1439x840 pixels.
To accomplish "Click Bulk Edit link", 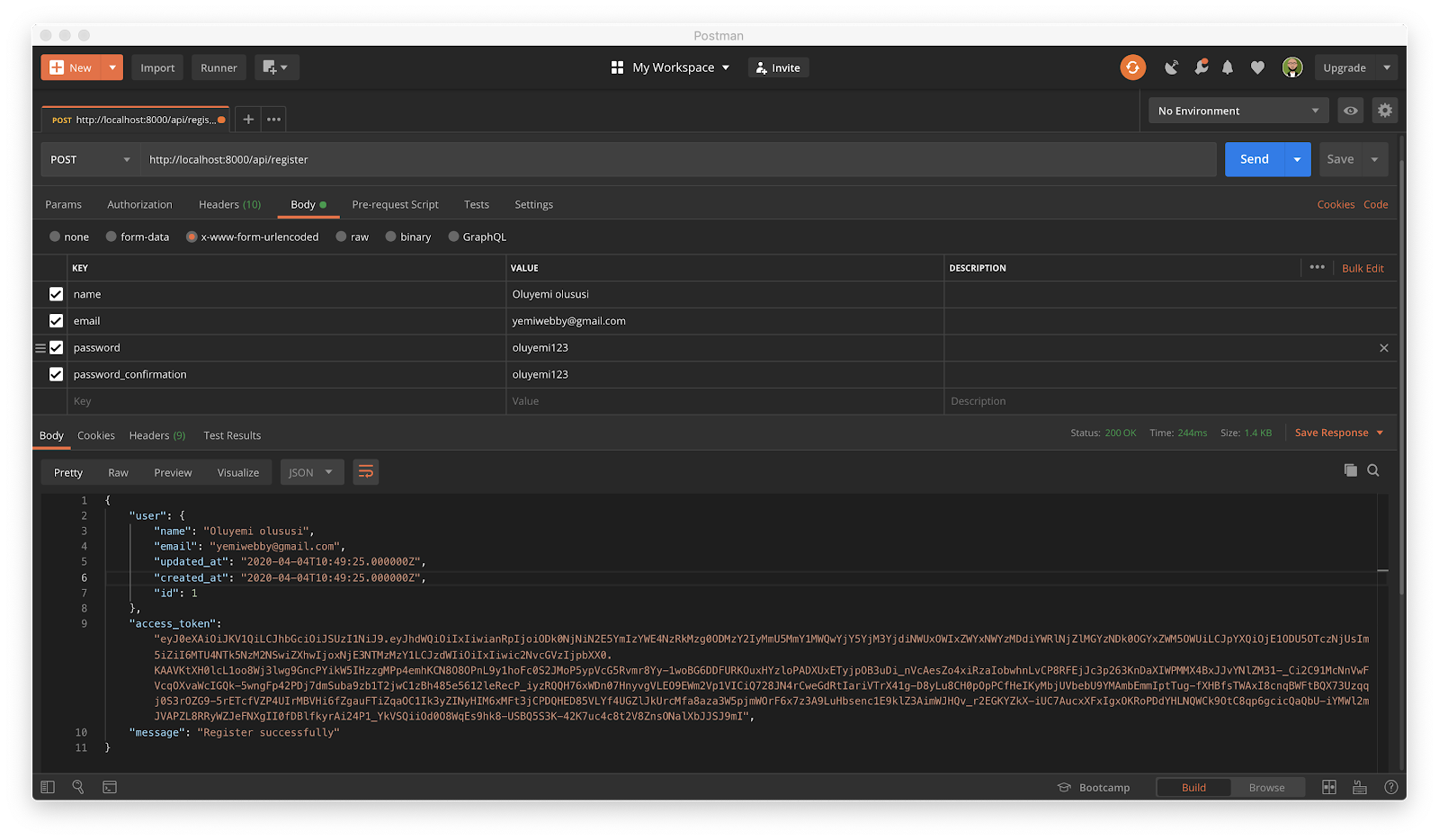I will [x=1363, y=268].
